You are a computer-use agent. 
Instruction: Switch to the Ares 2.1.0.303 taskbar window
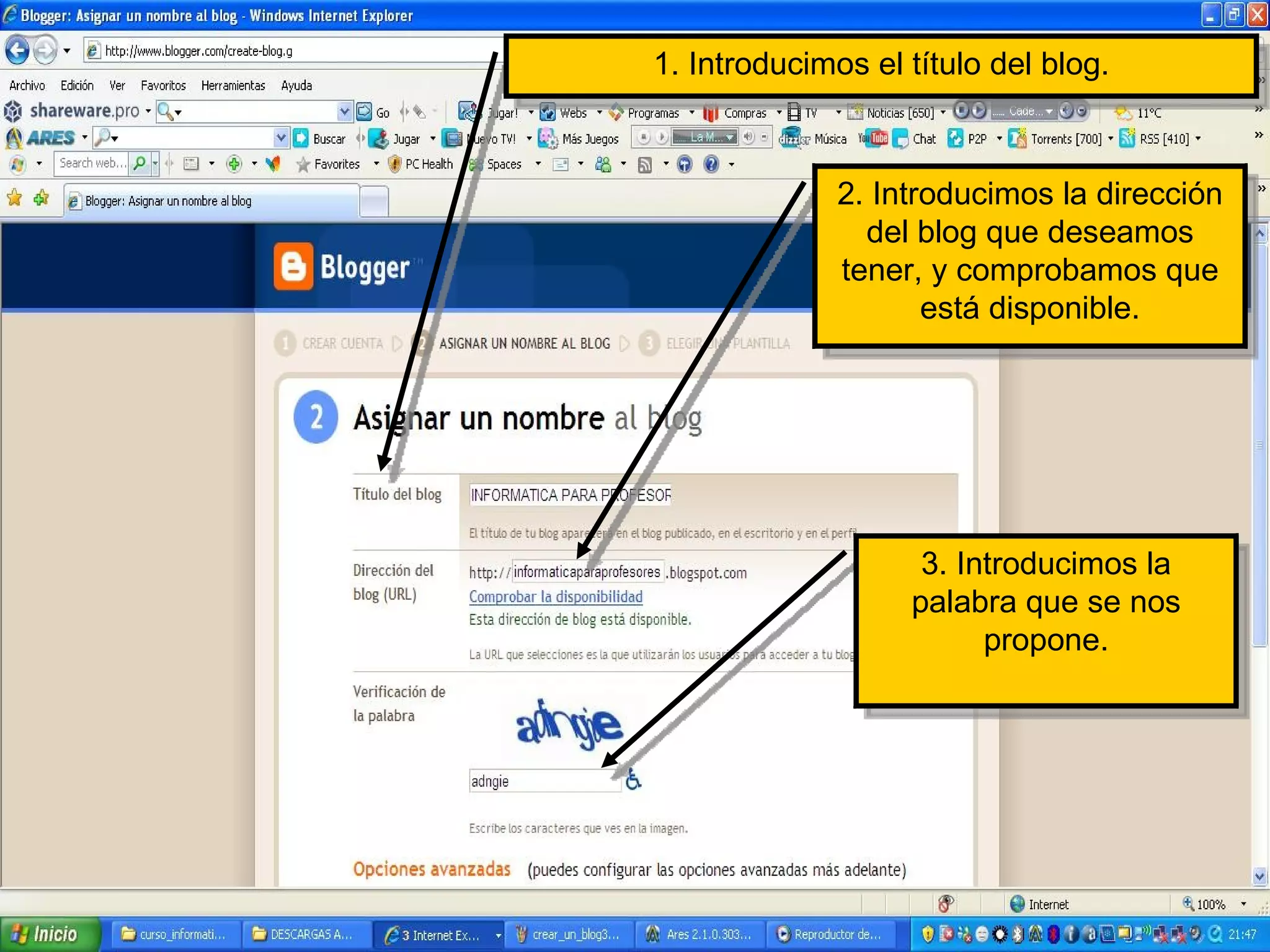(x=700, y=934)
